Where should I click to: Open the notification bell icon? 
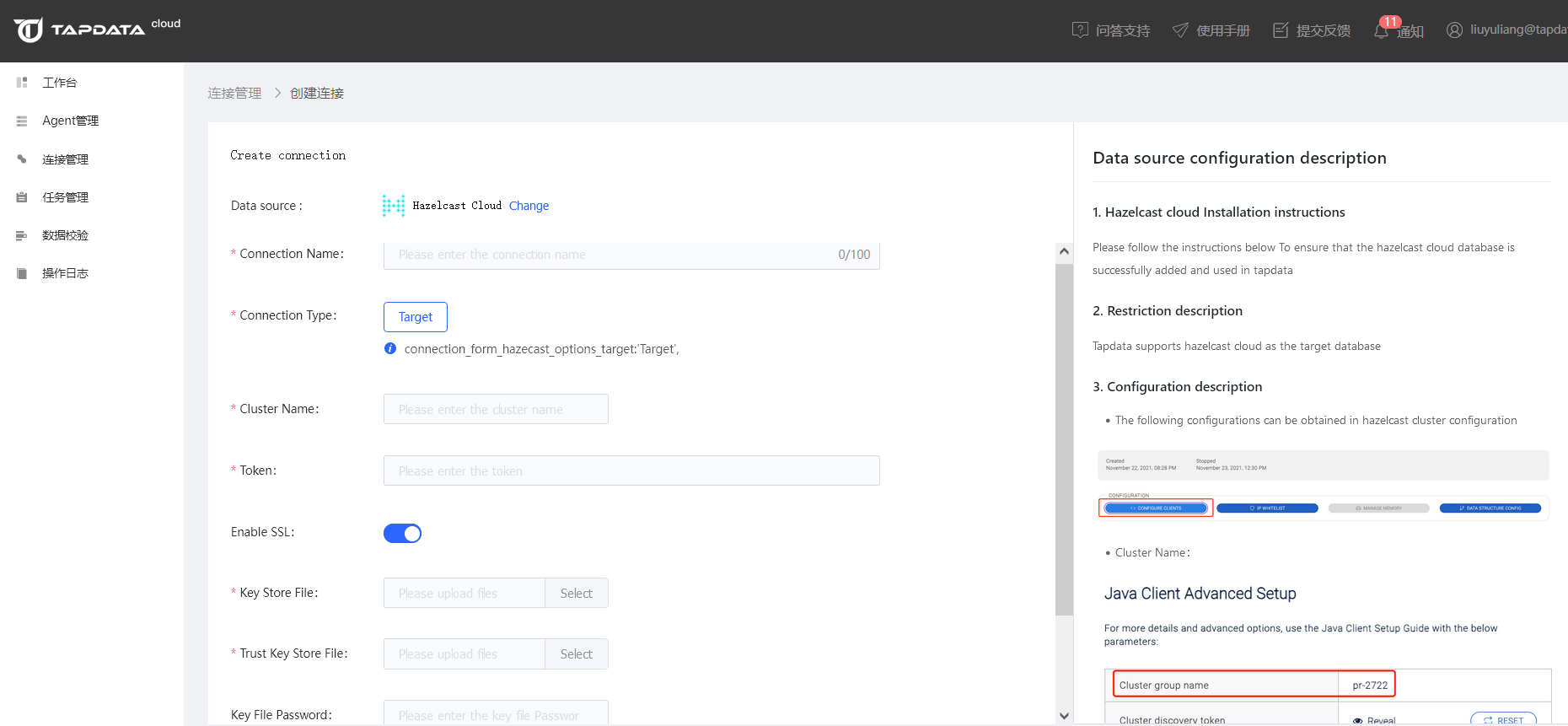pyautogui.click(x=1381, y=31)
